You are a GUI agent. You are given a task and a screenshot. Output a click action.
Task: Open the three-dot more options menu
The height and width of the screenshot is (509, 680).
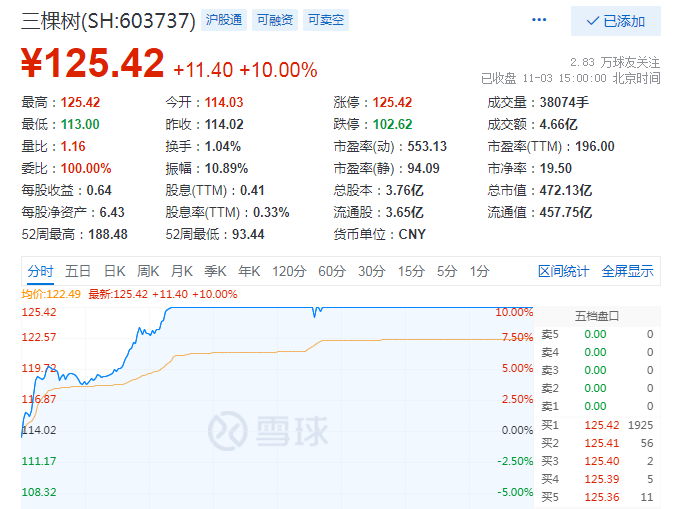tap(539, 20)
